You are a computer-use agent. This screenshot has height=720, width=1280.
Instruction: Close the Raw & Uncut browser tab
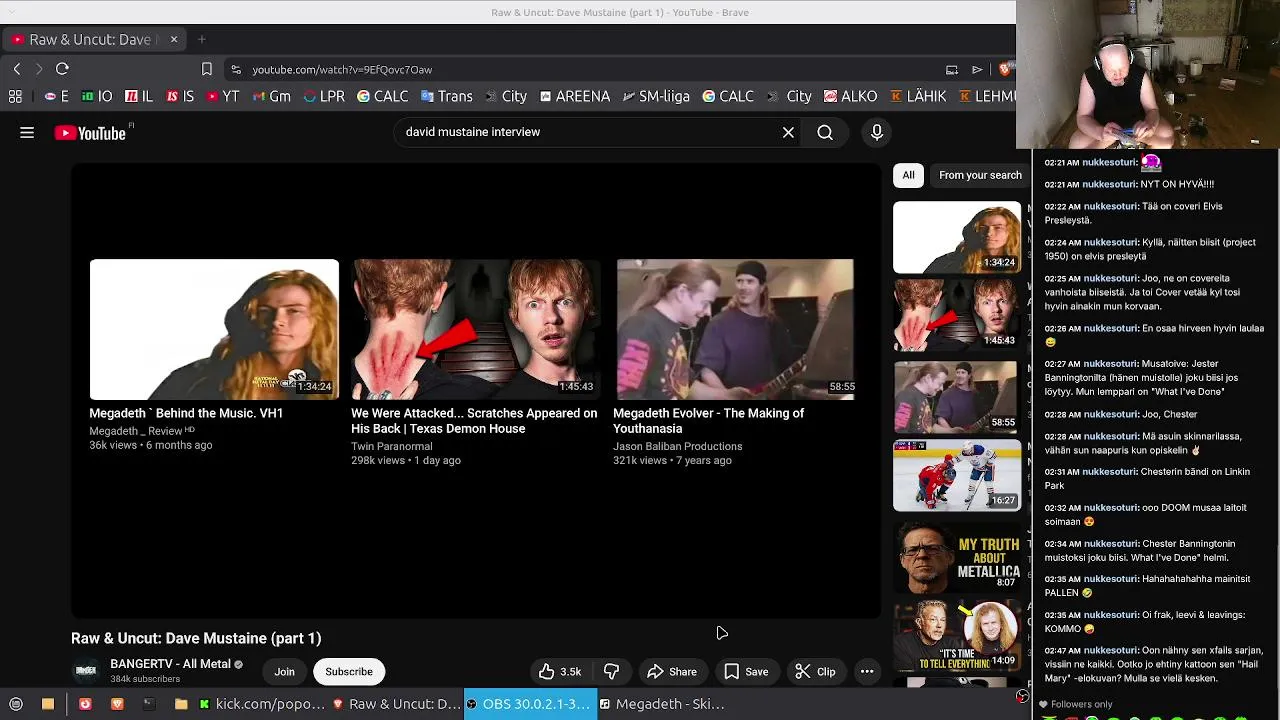click(x=173, y=39)
